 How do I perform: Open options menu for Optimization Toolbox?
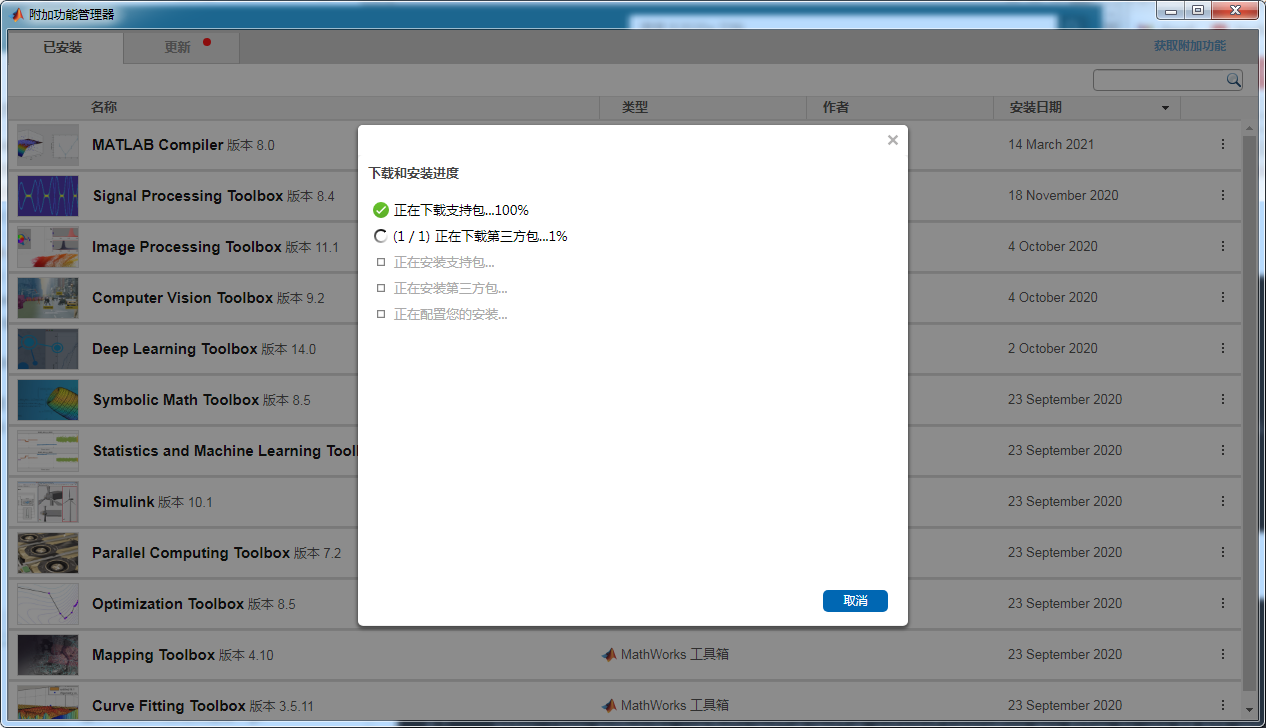[x=1222, y=603]
